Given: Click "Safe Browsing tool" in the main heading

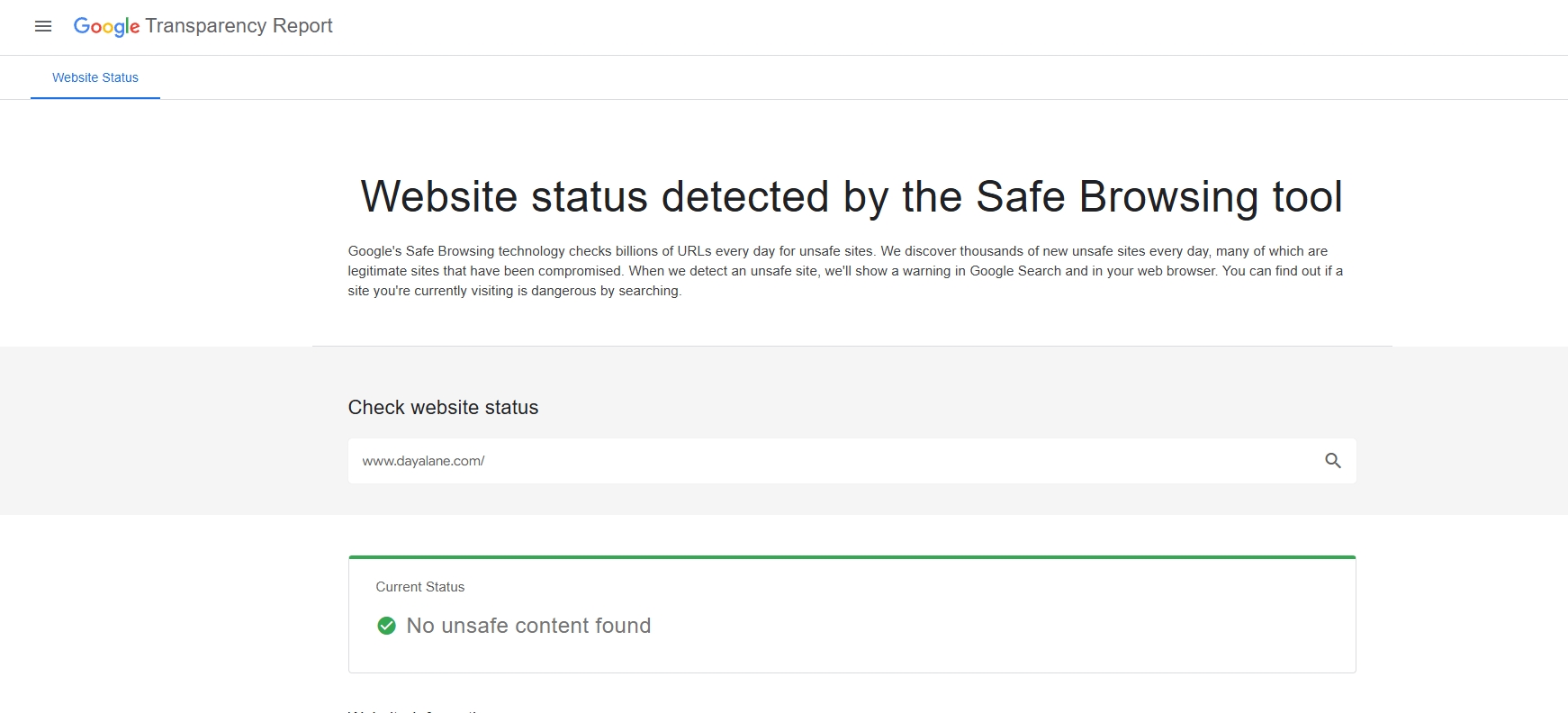Looking at the screenshot, I should click(1159, 197).
